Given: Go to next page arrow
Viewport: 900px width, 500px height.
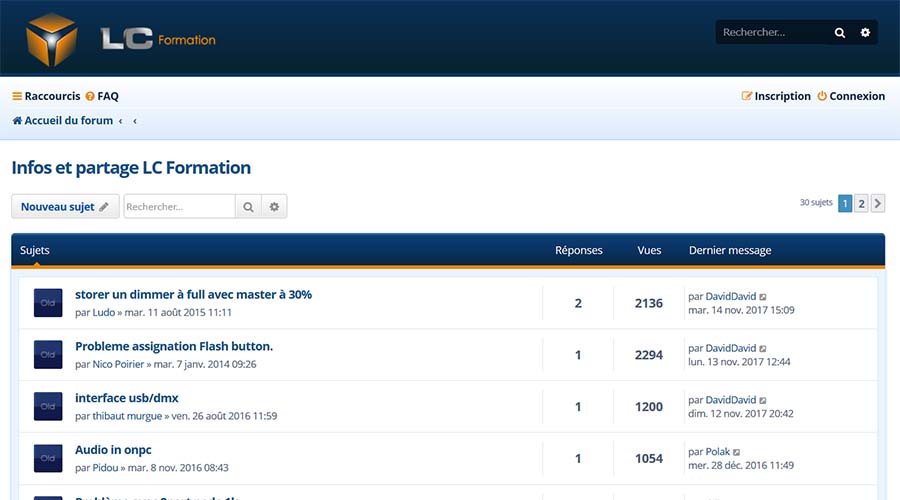Looking at the screenshot, I should (878, 203).
